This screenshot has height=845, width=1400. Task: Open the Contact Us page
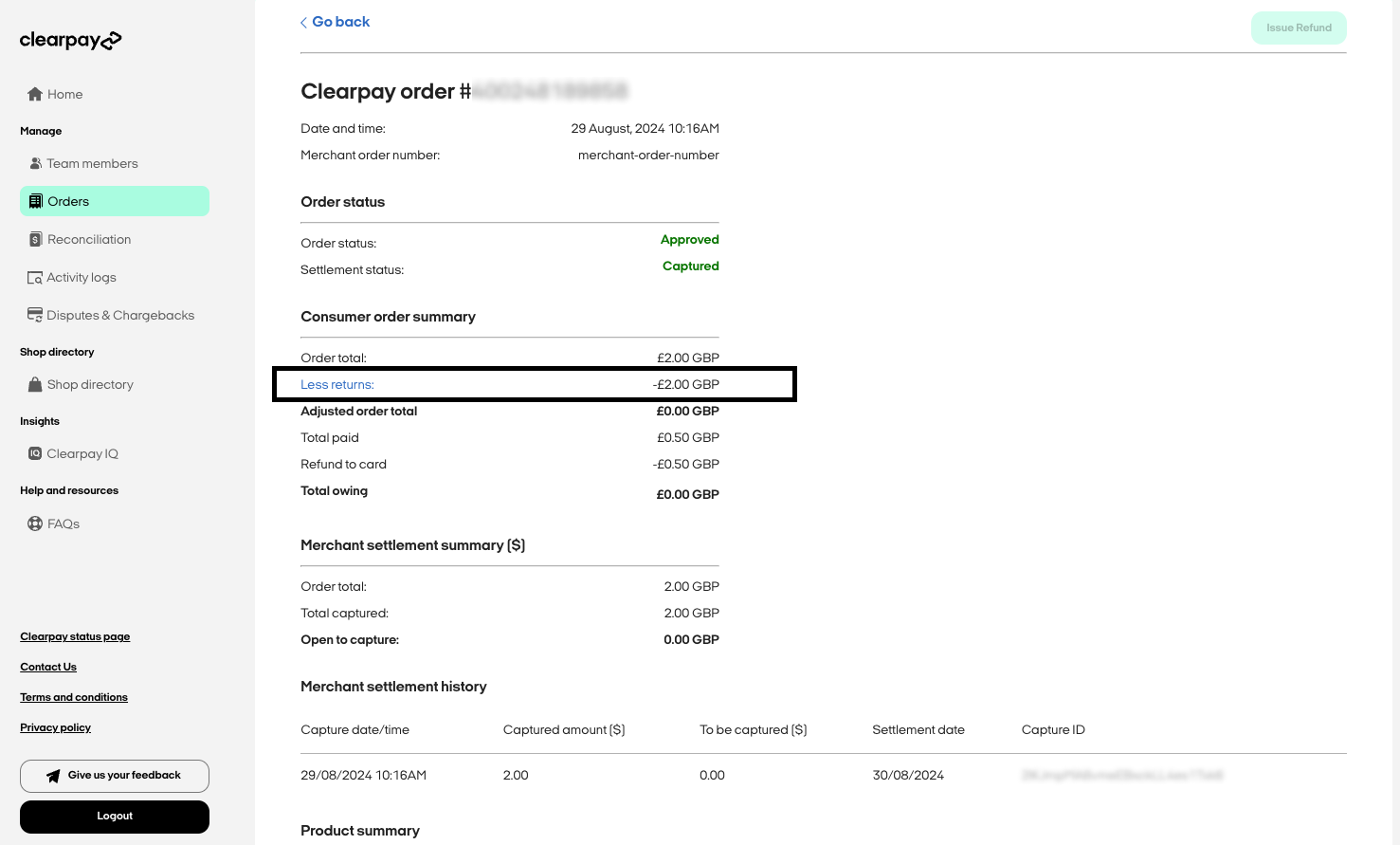coord(47,667)
